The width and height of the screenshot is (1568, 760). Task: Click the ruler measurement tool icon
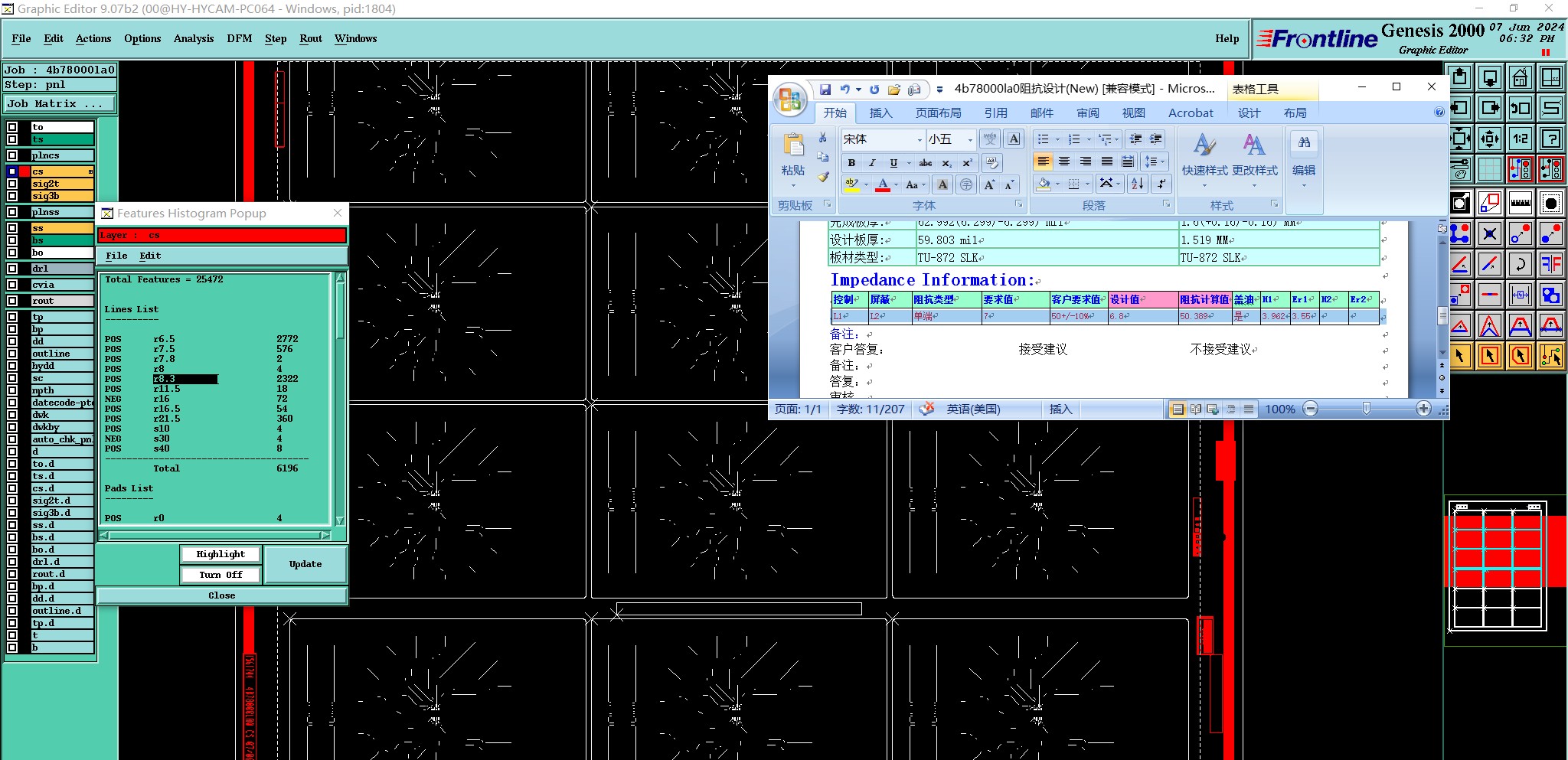pyautogui.click(x=1521, y=203)
